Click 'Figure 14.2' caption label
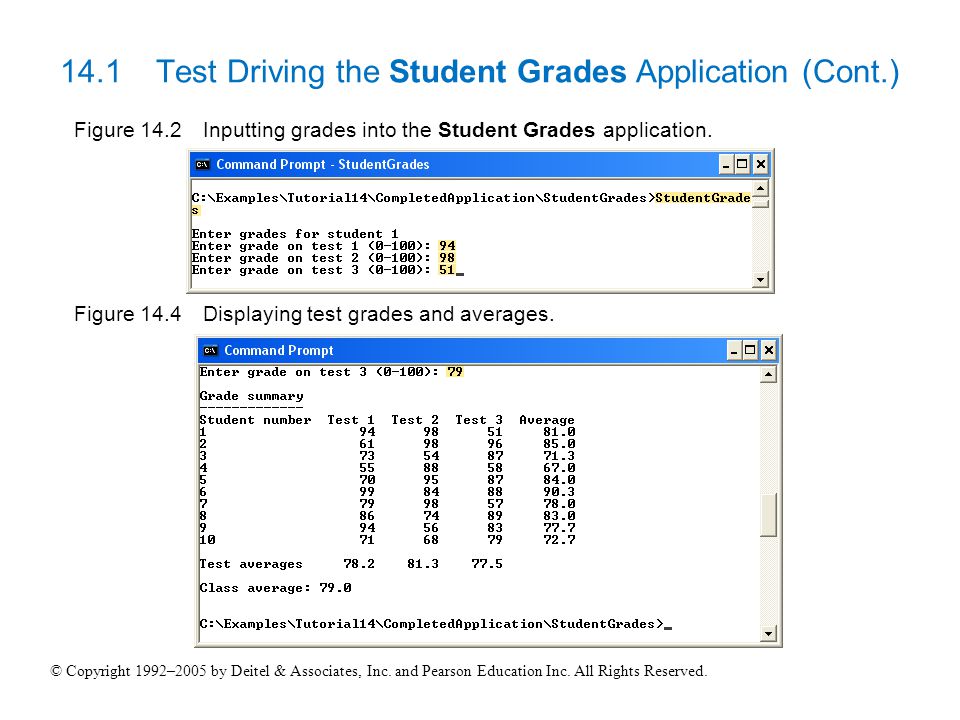960x720 pixels. pos(127,130)
